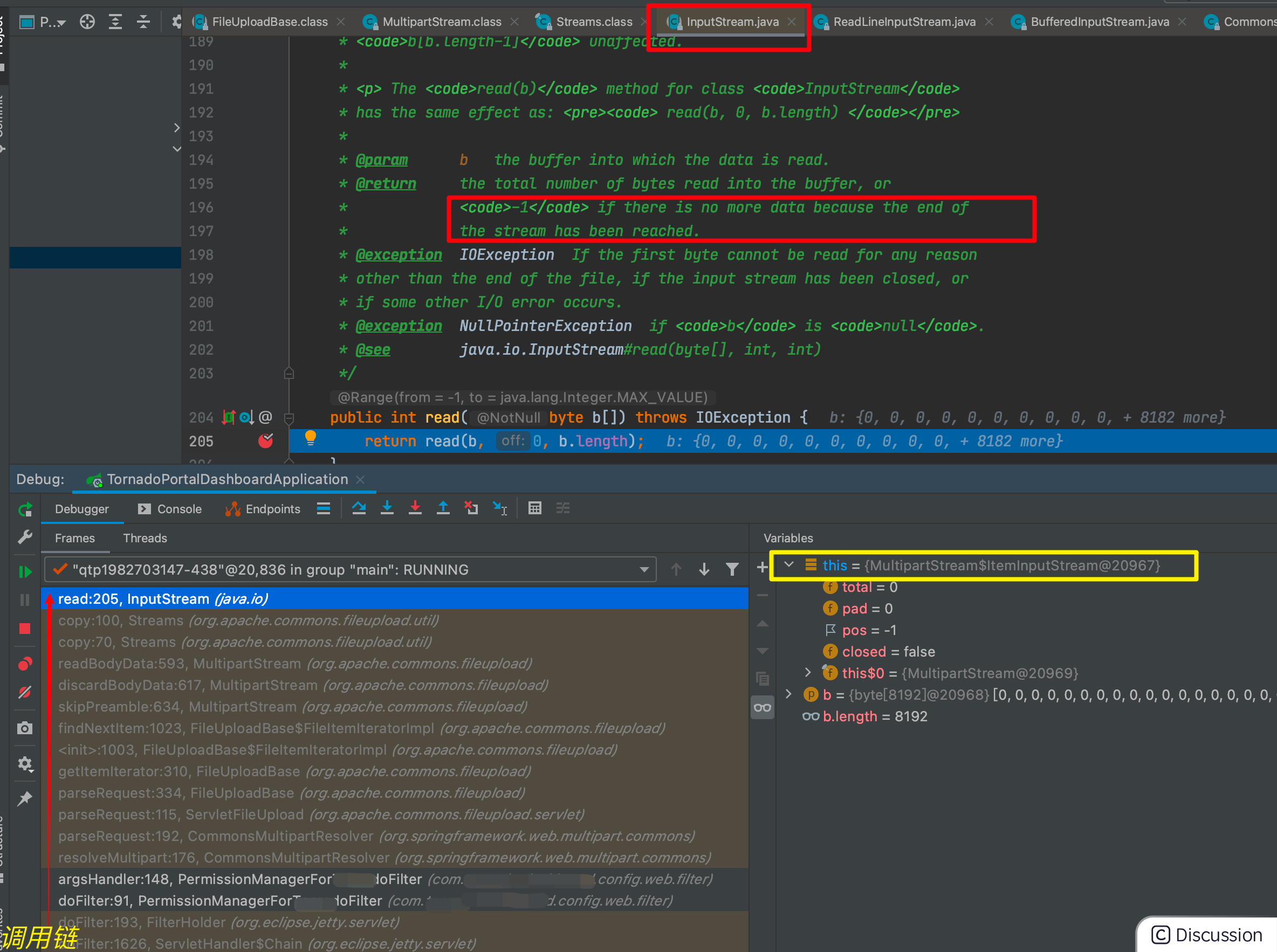Viewport: 1277px width, 952px height.
Task: Resume program execution
Action: click(x=25, y=571)
